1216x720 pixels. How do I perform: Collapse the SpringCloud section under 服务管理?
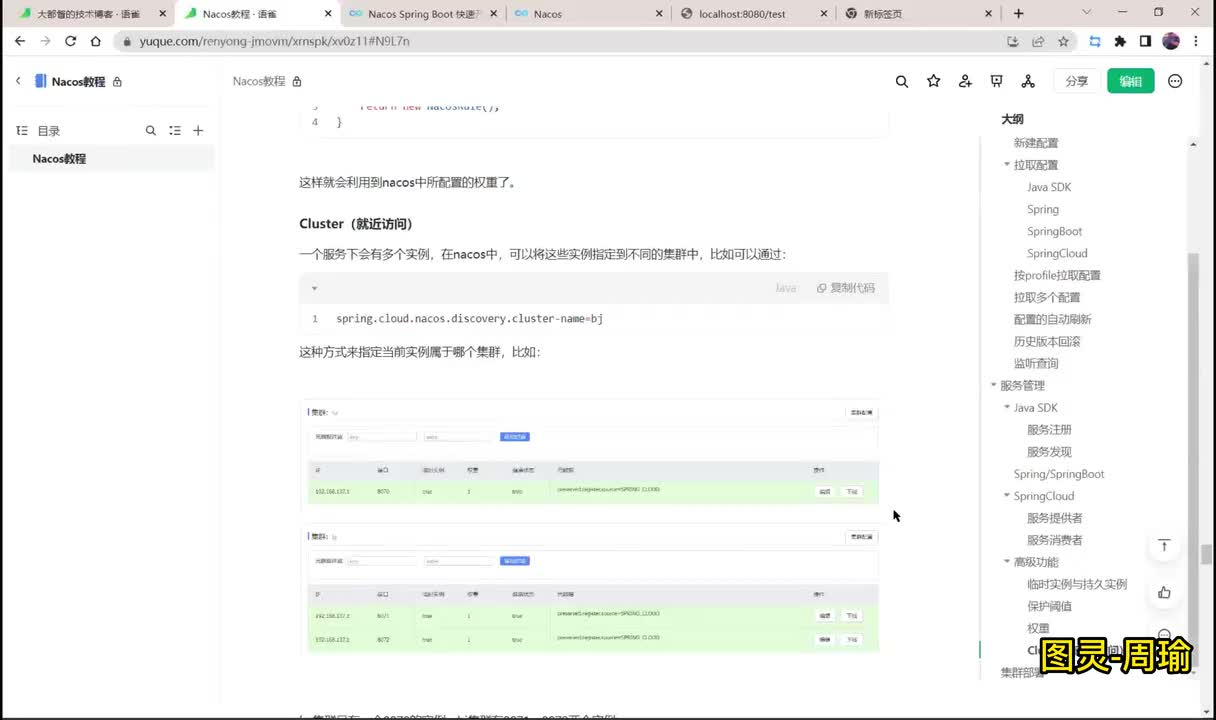[x=1007, y=496]
